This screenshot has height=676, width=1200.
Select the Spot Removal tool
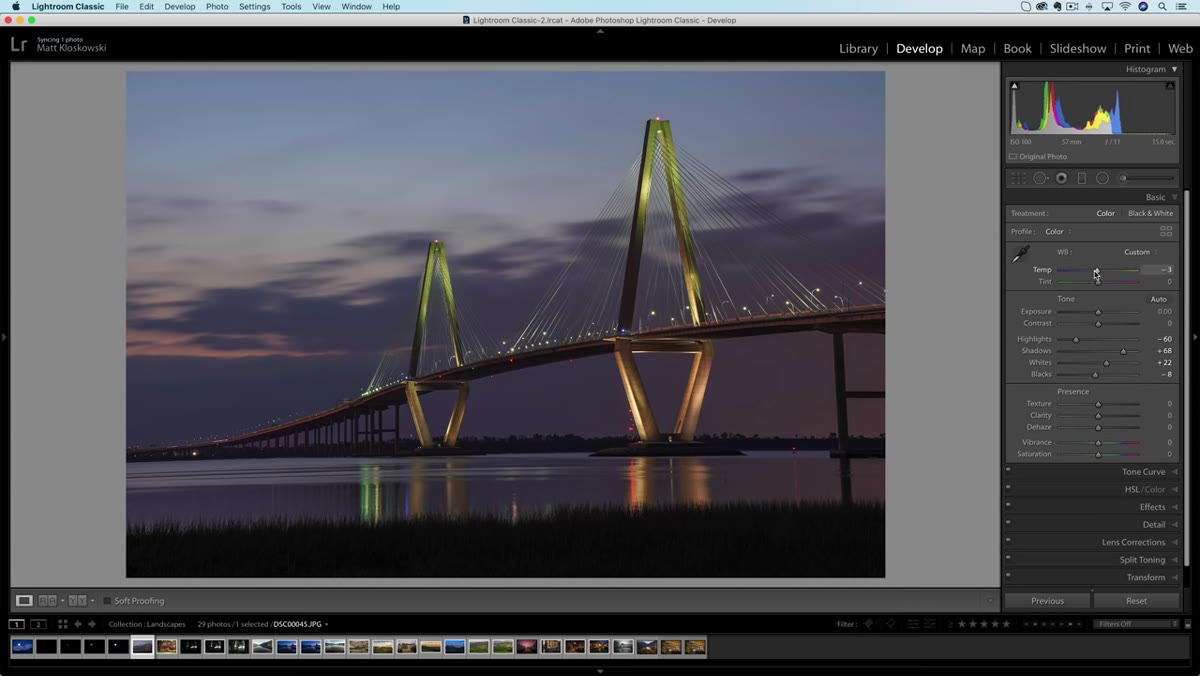(1041, 178)
